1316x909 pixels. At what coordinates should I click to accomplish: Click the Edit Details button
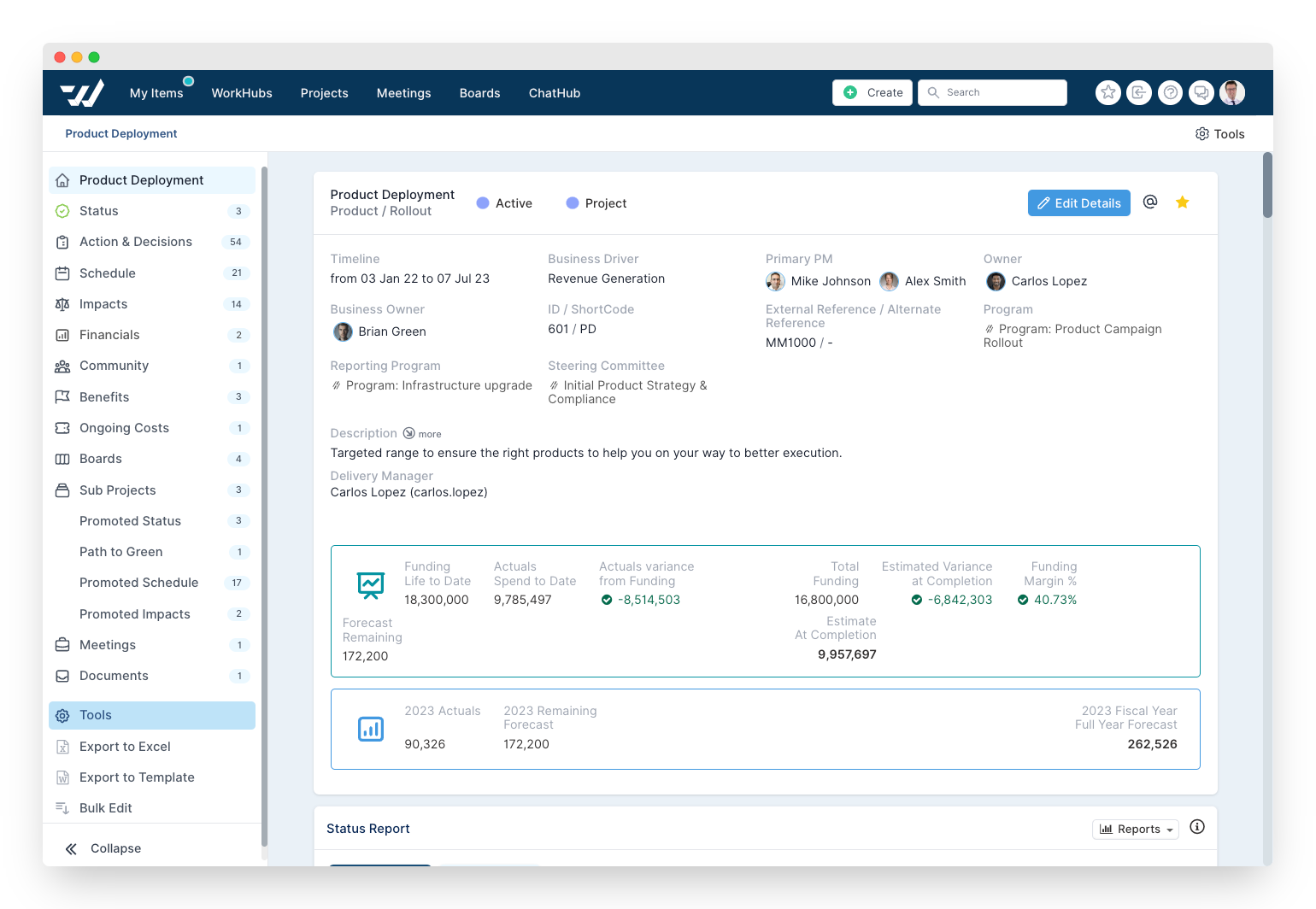coord(1078,202)
